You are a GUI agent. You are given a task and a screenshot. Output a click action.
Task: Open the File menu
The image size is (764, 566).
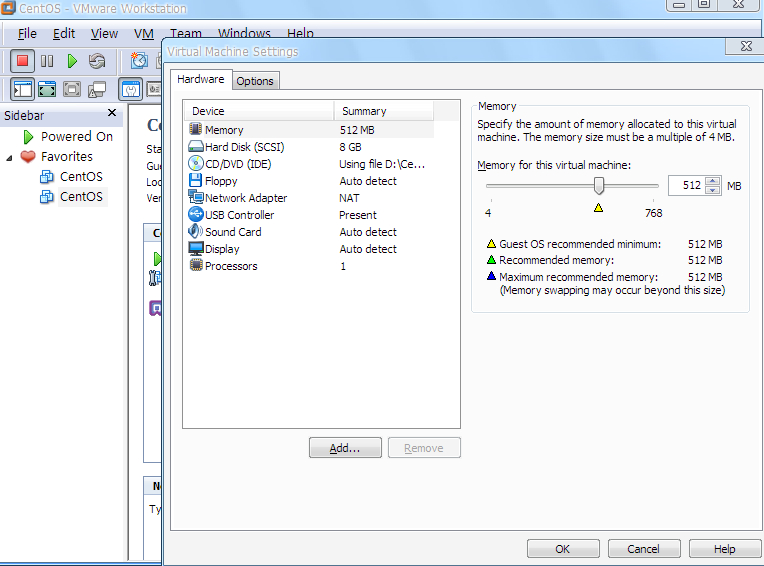pyautogui.click(x=27, y=34)
